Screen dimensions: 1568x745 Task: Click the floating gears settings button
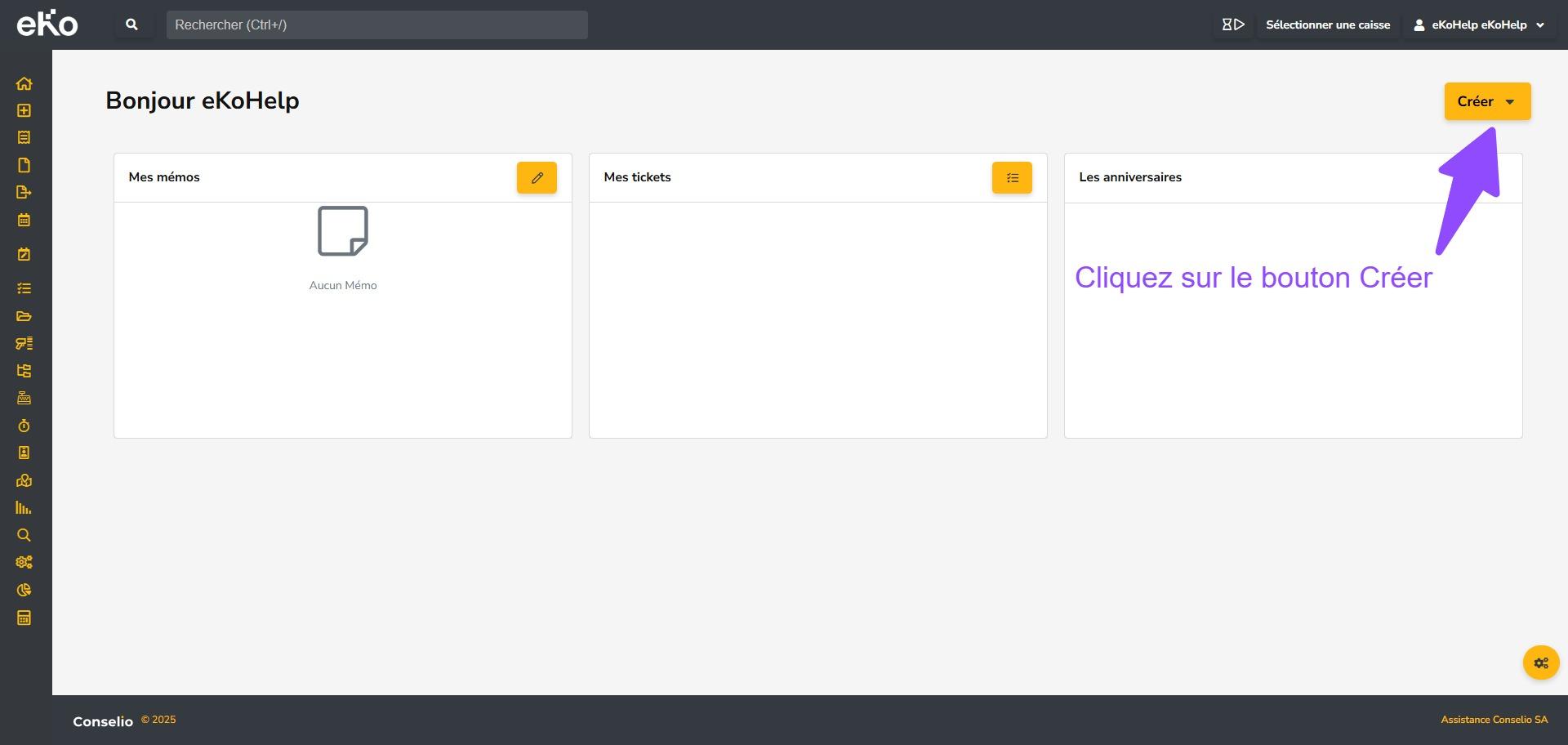1540,662
